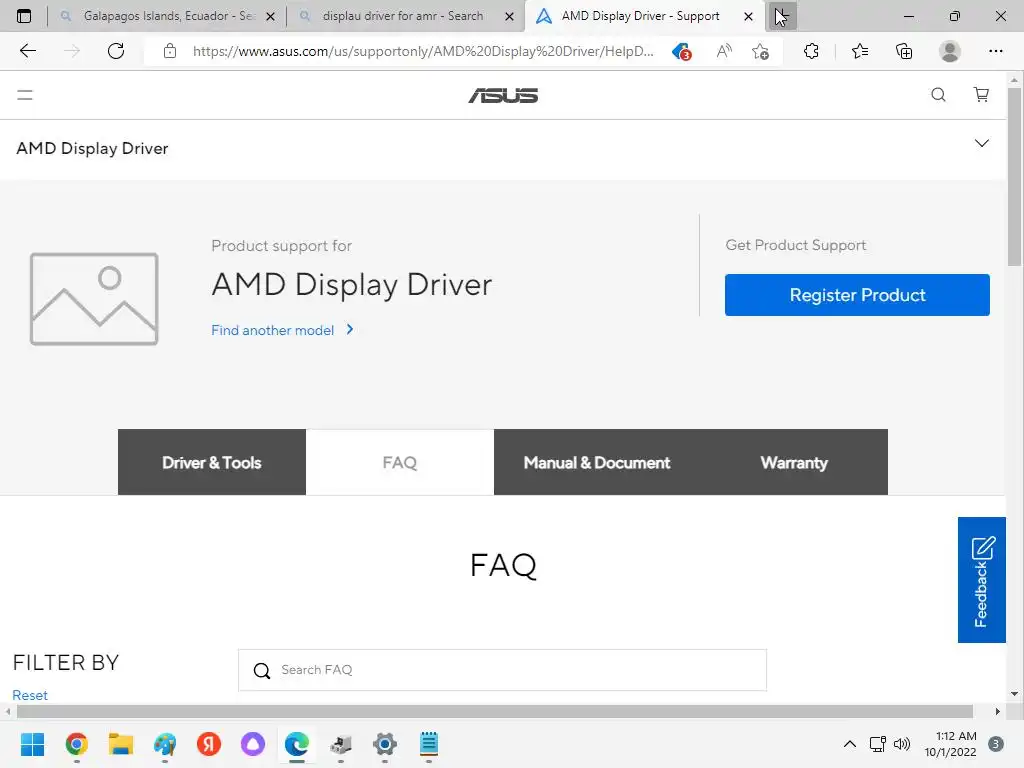Open Edge Settings and more menu
This screenshot has height=768, width=1024.
point(995,51)
